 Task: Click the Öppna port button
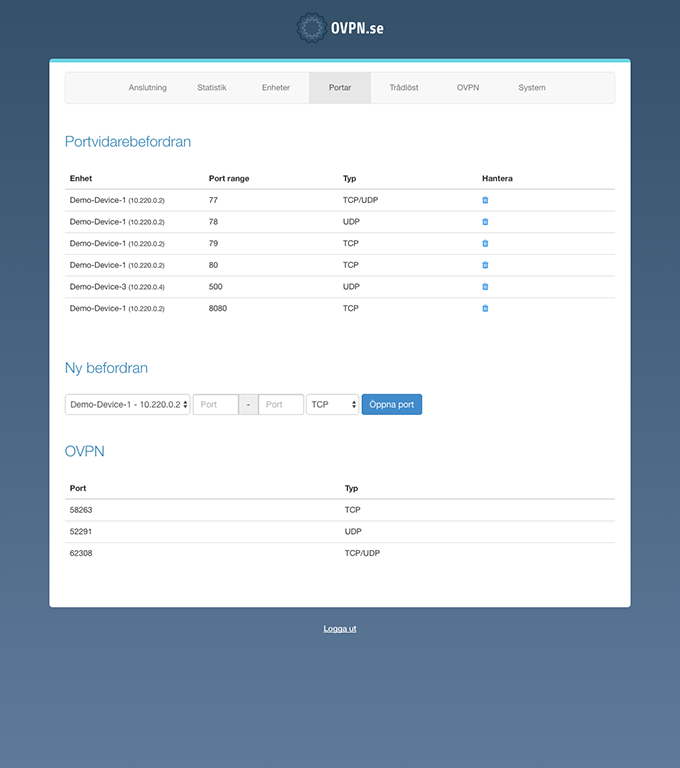pyautogui.click(x=392, y=405)
